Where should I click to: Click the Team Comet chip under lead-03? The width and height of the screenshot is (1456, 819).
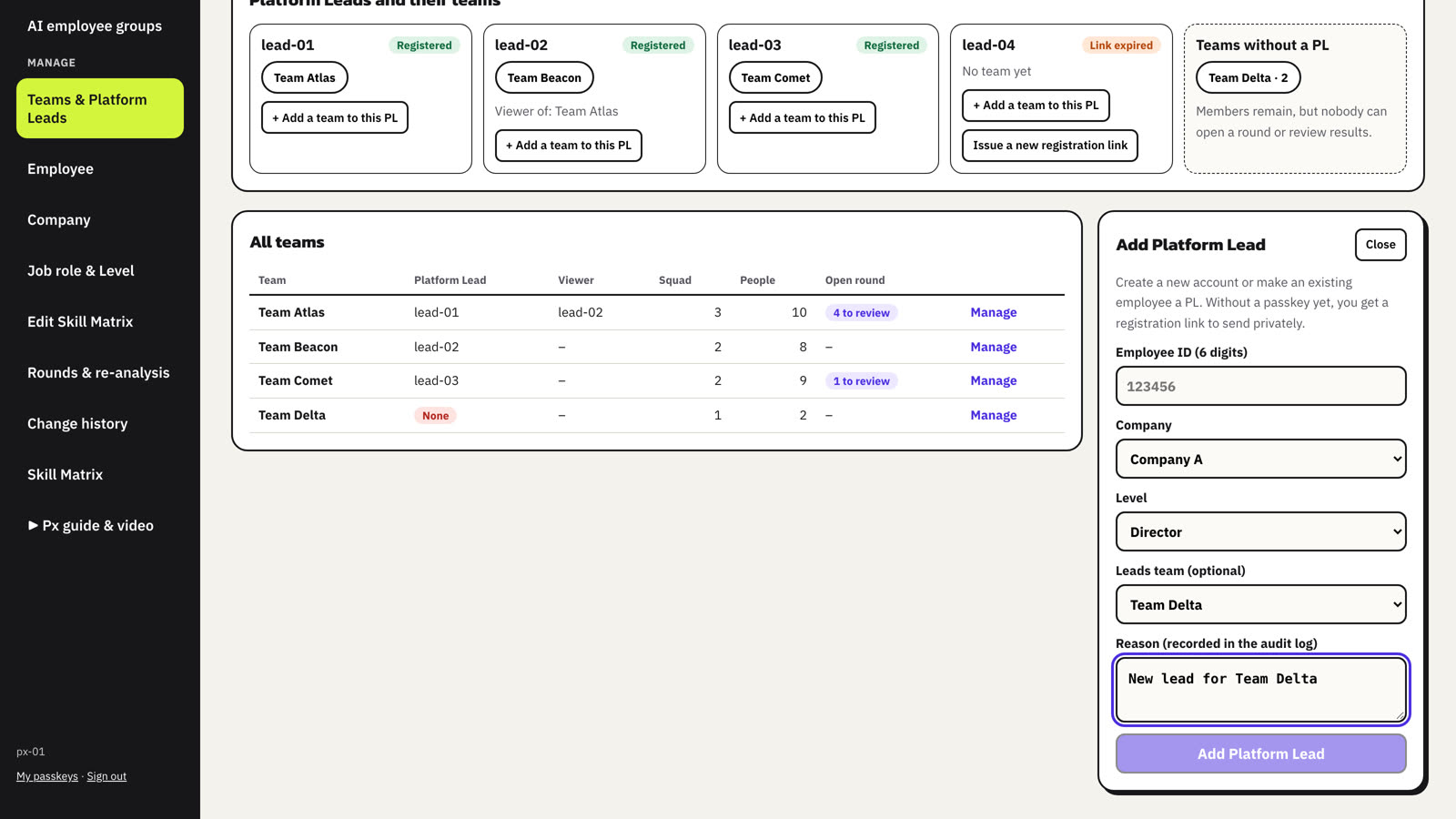(775, 77)
